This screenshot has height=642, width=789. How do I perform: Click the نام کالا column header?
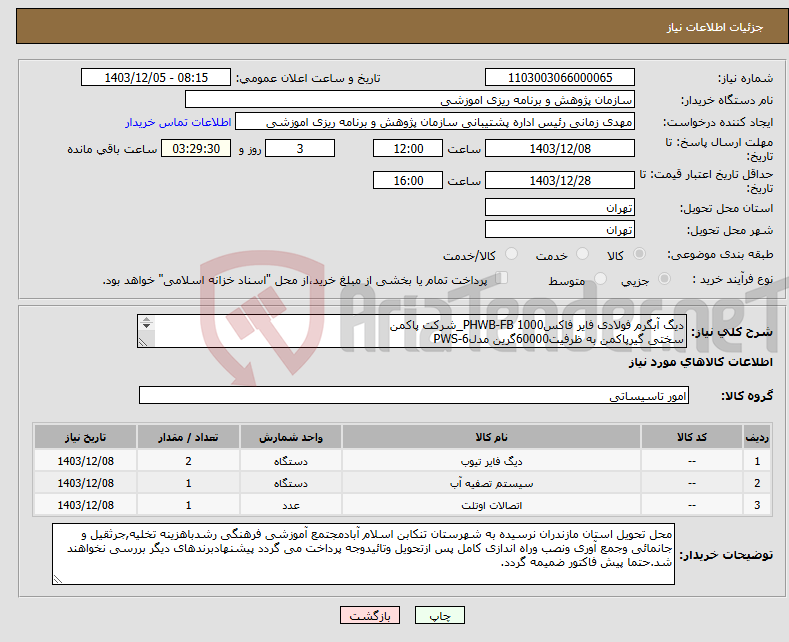[x=492, y=437]
